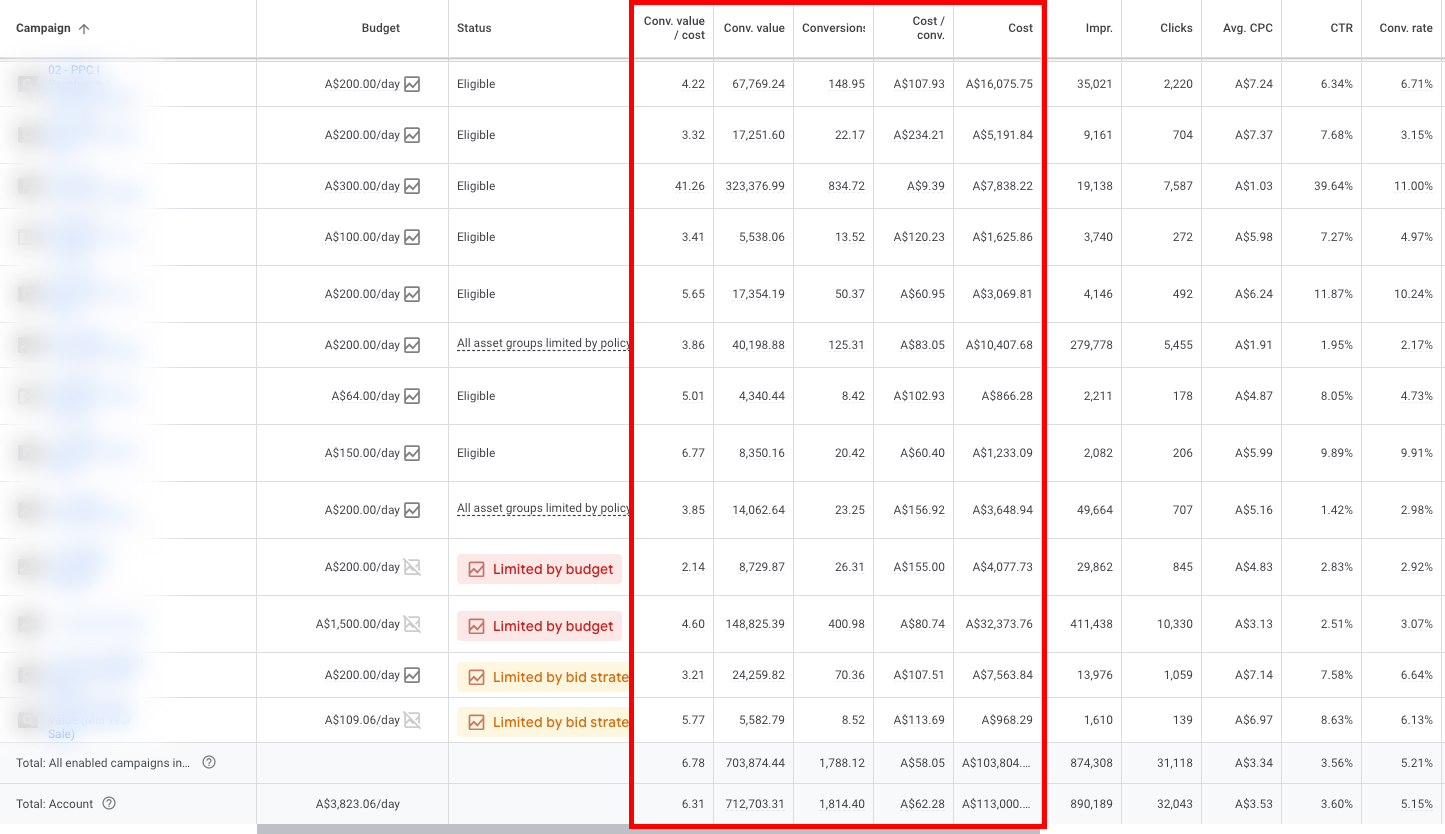
Task: Click the budget icon next to A$1,500.00/day
Action: pos(412,624)
